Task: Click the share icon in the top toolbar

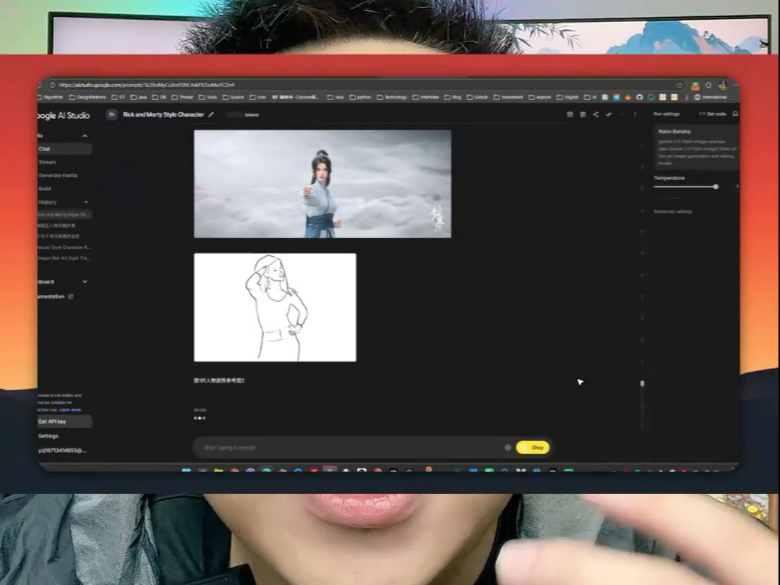Action: (x=595, y=114)
